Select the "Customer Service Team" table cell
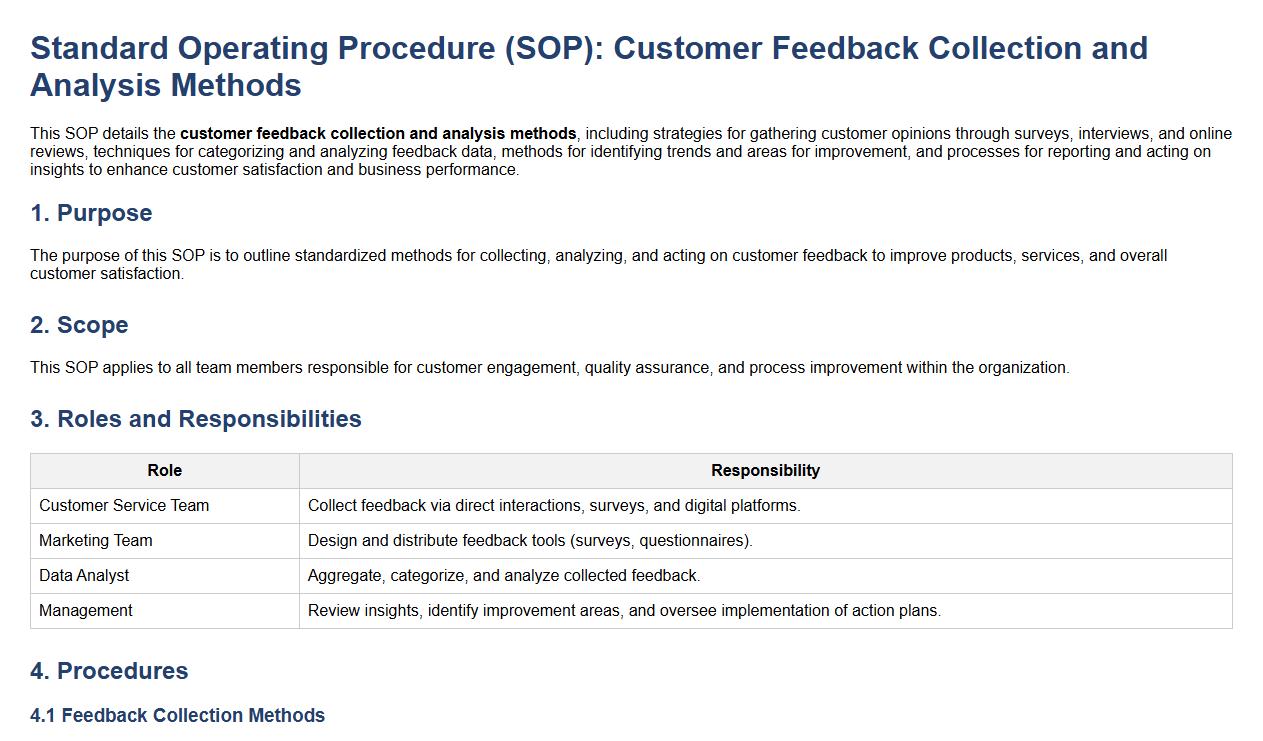The height and width of the screenshot is (741, 1263). pyautogui.click(x=124, y=506)
